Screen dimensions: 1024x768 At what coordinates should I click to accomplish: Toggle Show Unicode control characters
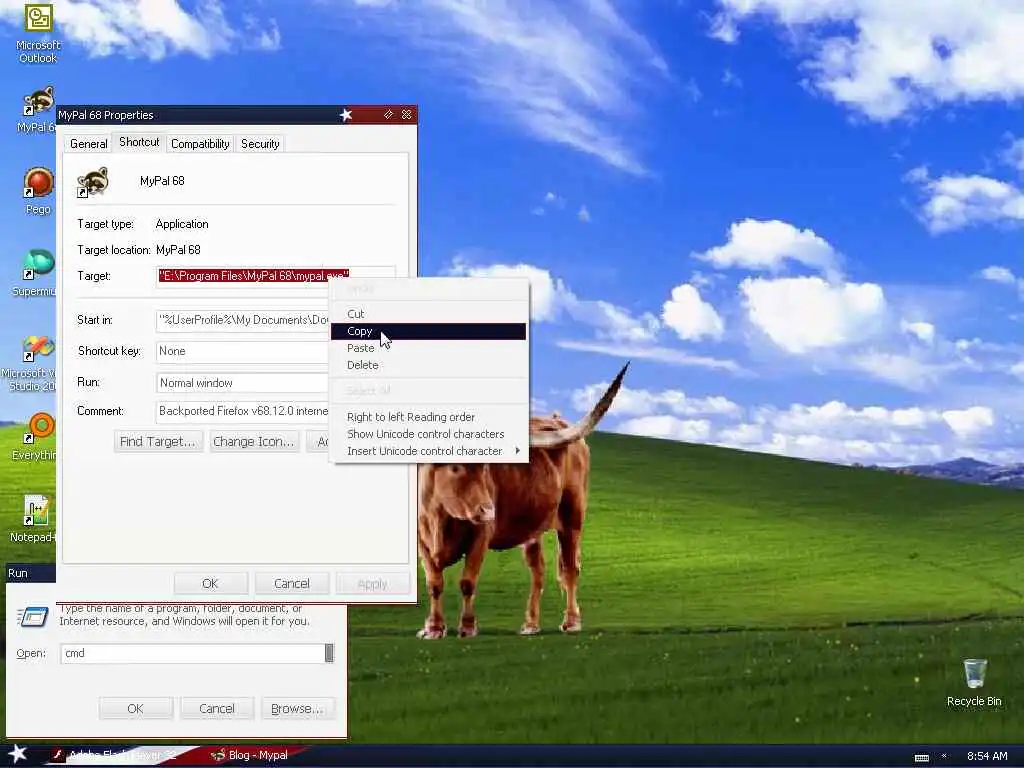pos(428,434)
